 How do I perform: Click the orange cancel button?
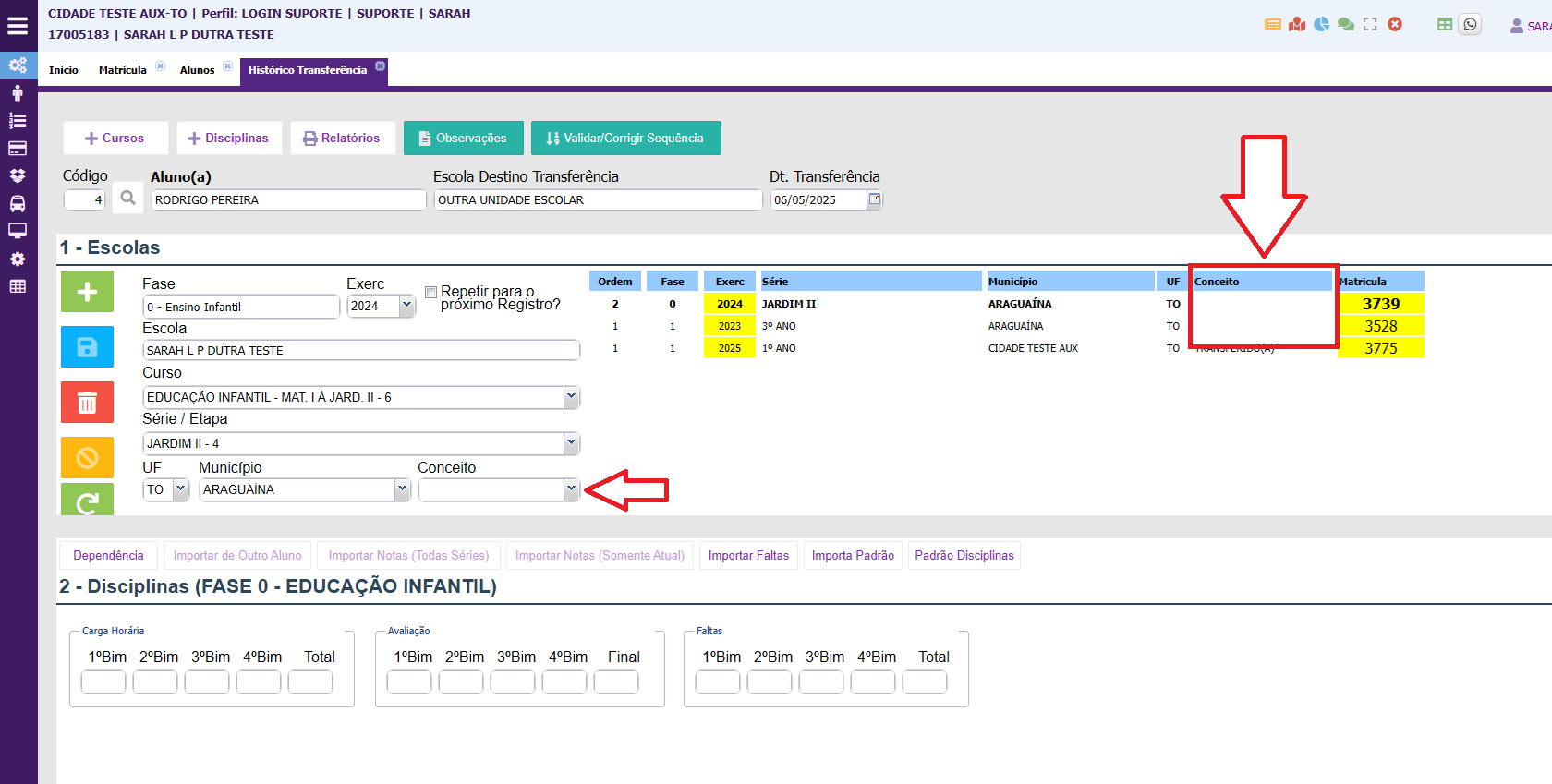tap(87, 457)
